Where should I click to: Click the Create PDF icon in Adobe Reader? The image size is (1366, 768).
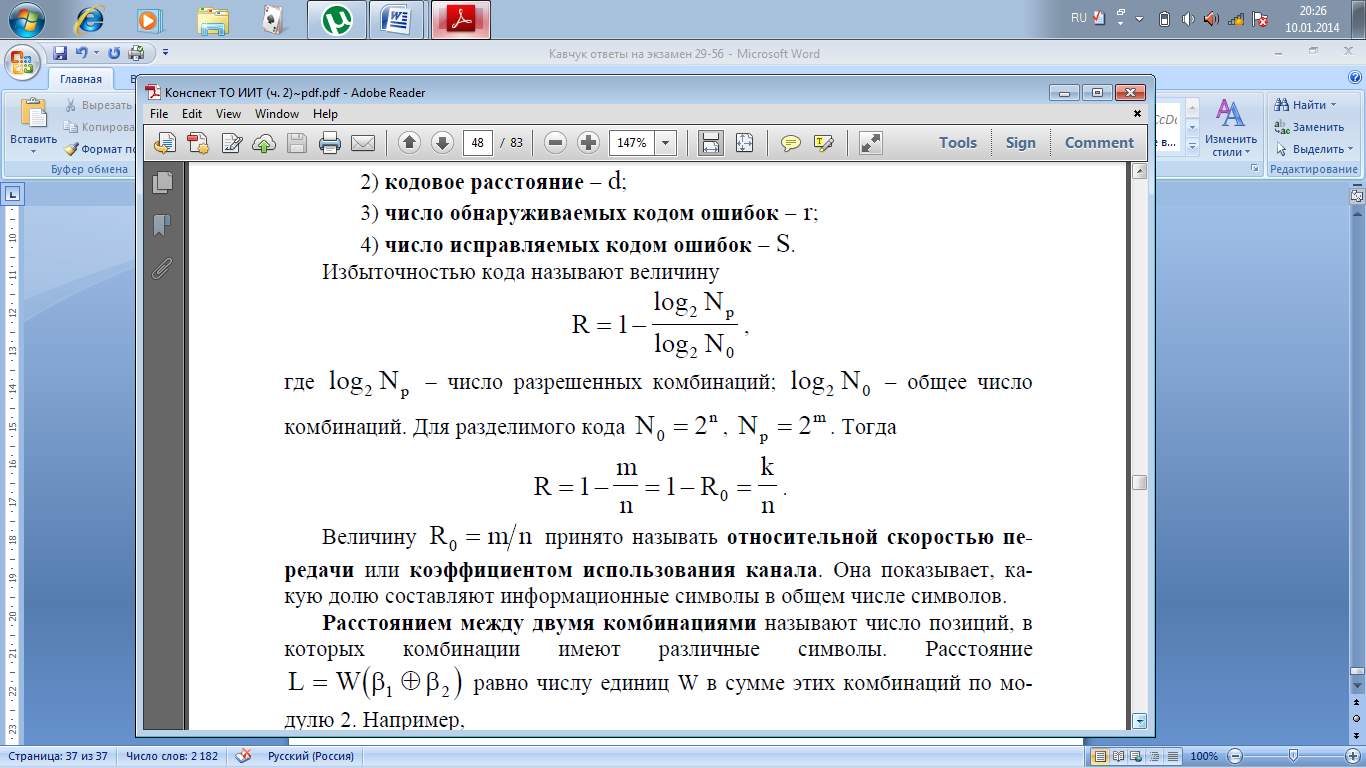(x=198, y=143)
